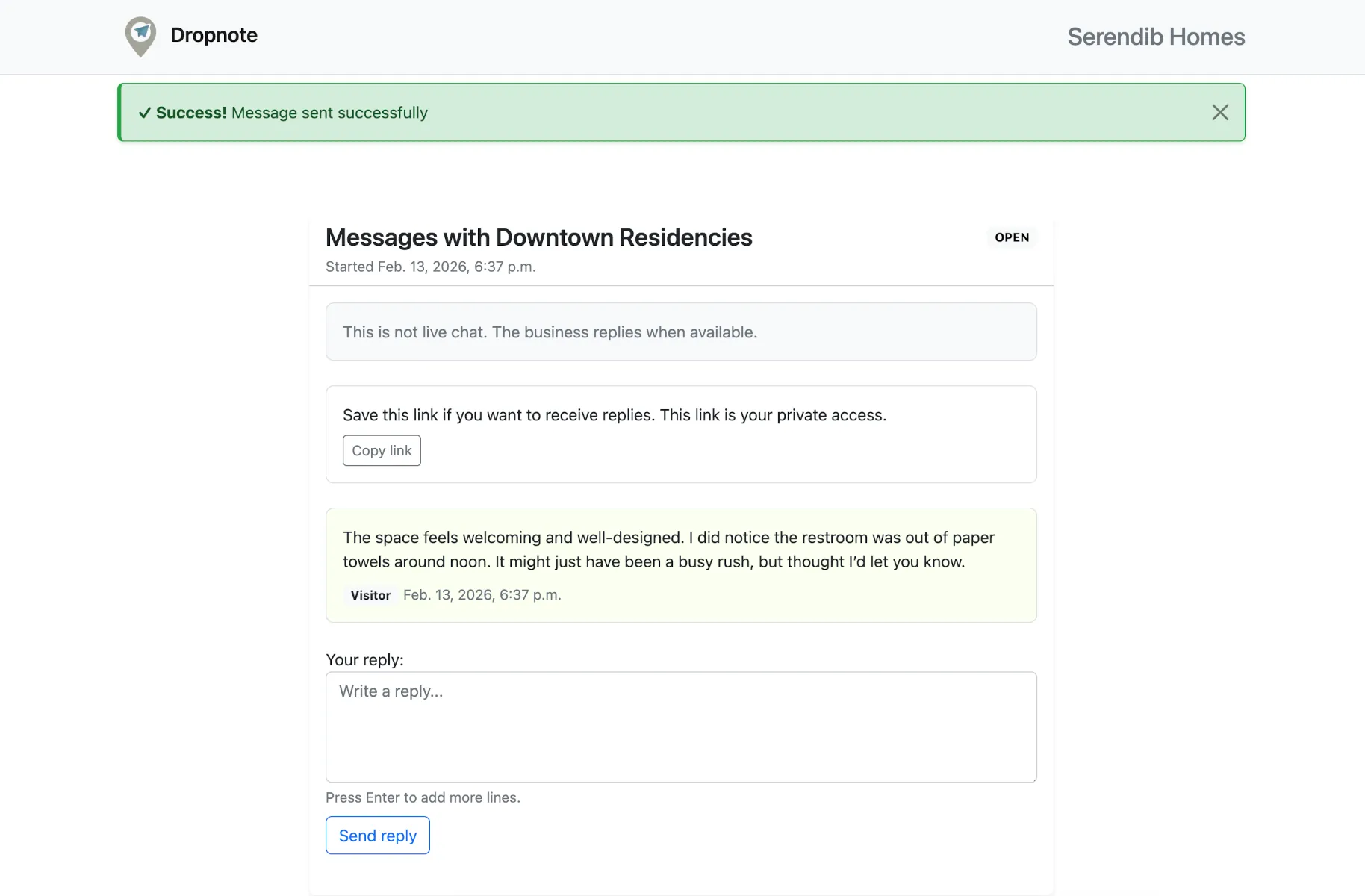Select the Messages with Downtown Residencies heading
This screenshot has height=896, width=1365.
click(538, 237)
